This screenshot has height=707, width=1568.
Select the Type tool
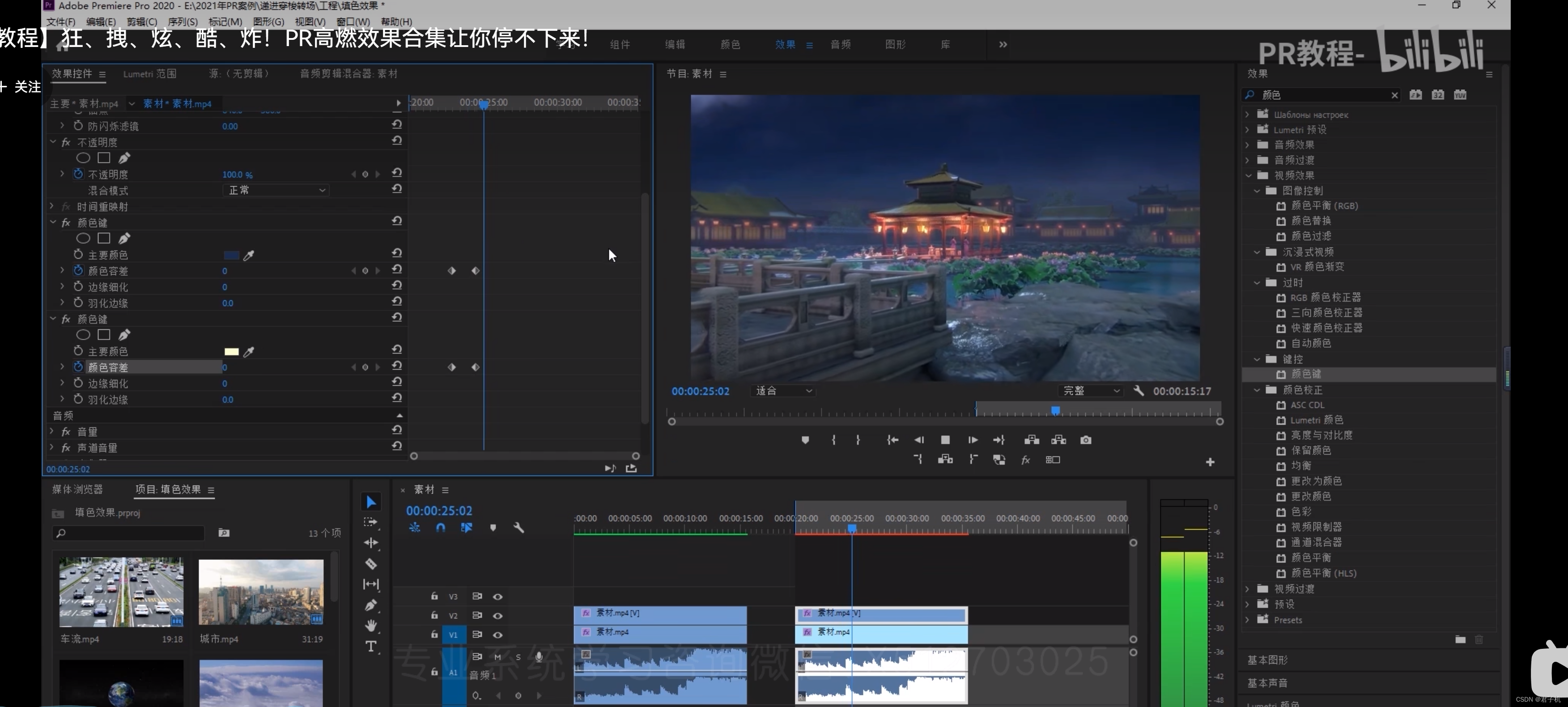click(x=371, y=646)
